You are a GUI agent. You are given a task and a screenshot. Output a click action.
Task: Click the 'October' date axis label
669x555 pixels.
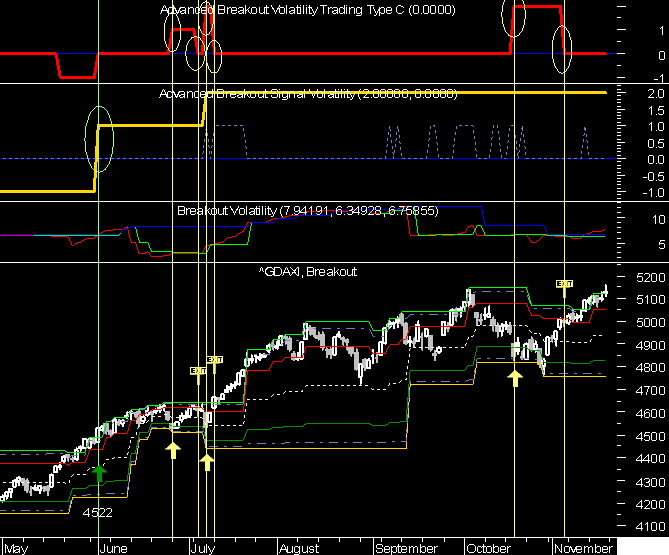(489, 548)
